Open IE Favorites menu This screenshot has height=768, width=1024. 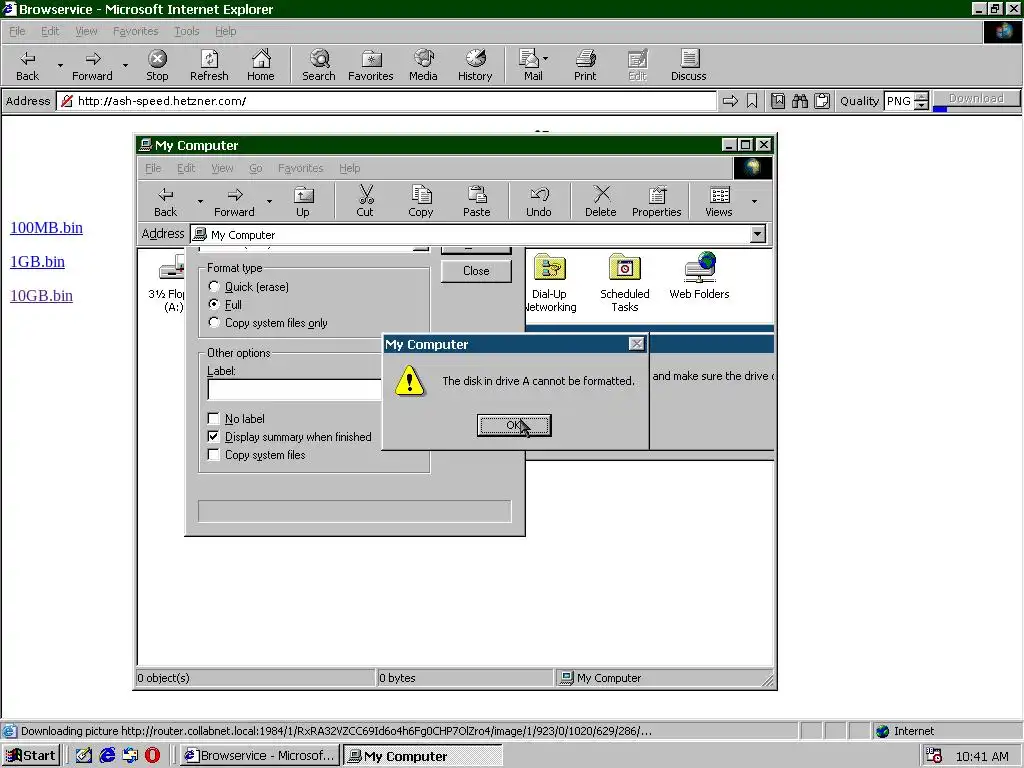[135, 31]
